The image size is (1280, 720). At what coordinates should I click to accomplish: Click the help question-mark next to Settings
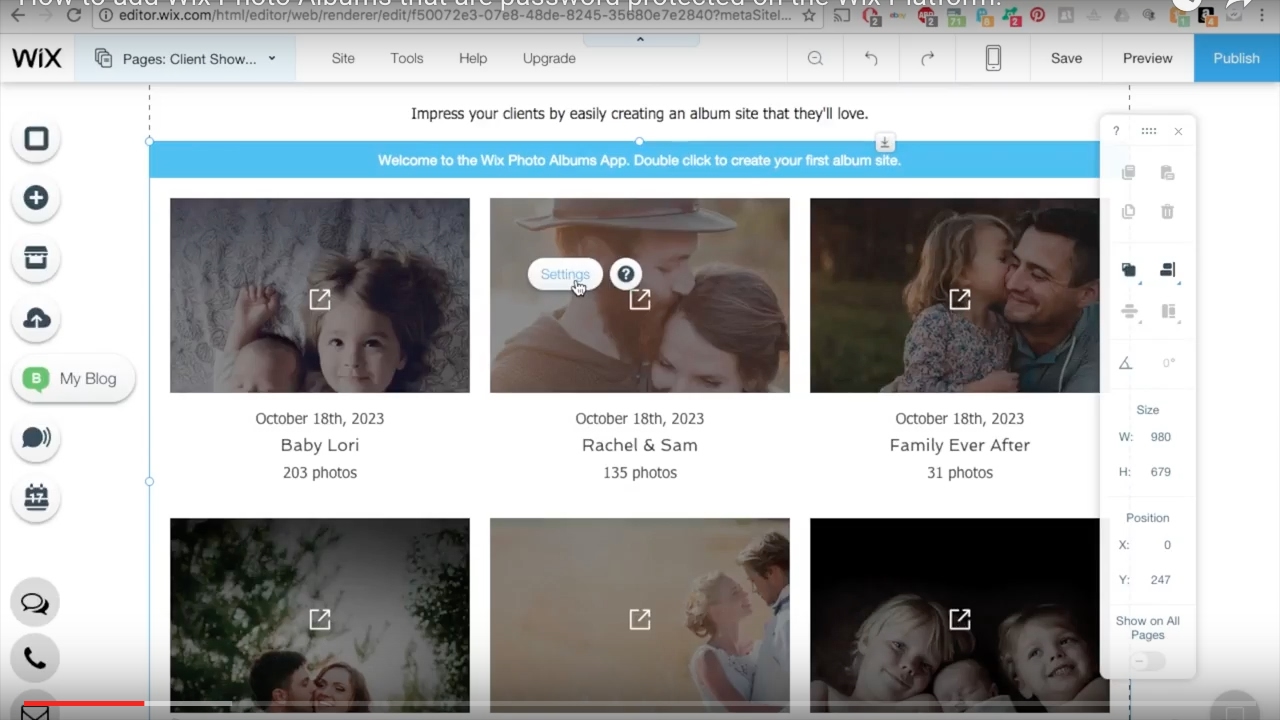[625, 274]
